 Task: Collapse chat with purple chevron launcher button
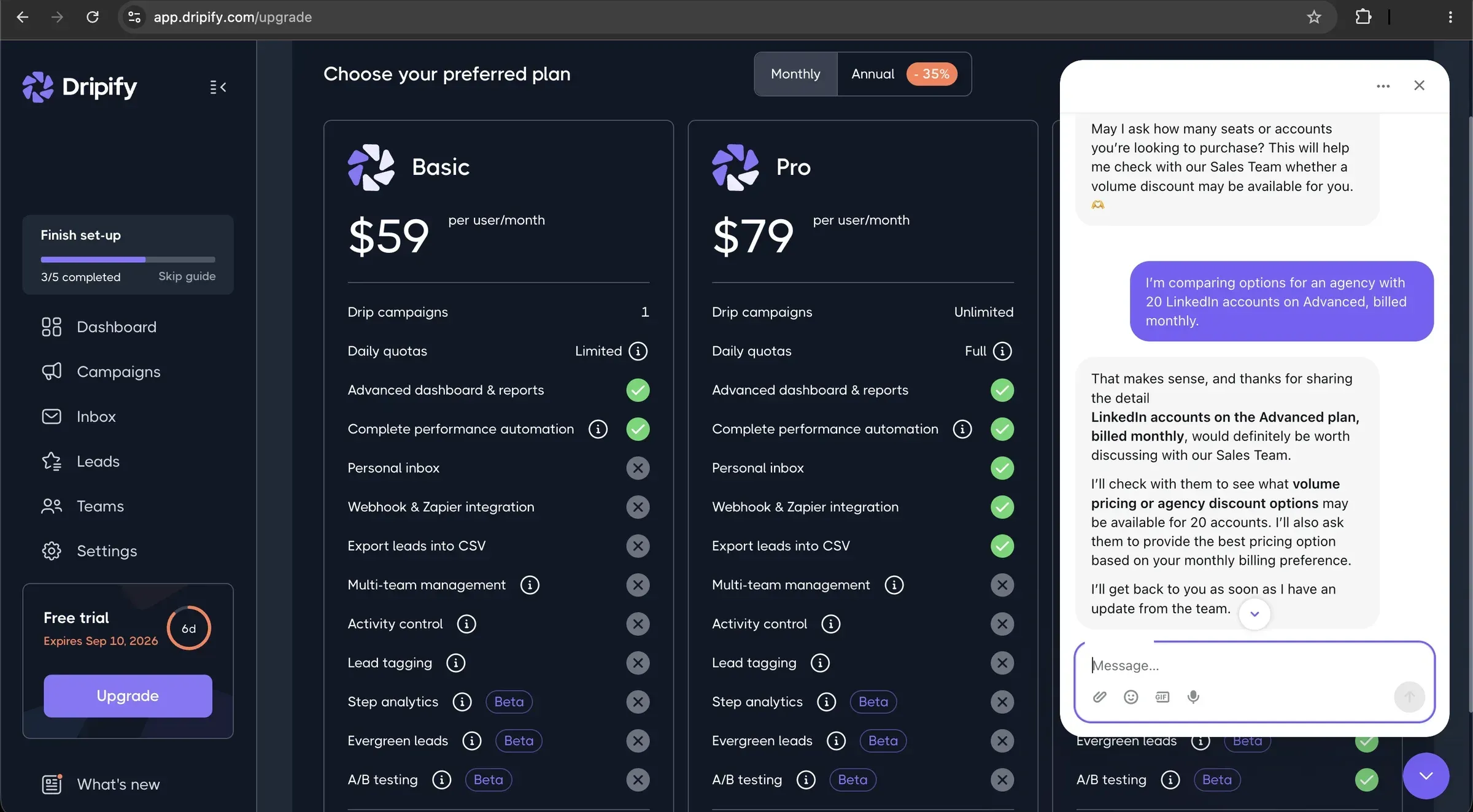point(1426,776)
